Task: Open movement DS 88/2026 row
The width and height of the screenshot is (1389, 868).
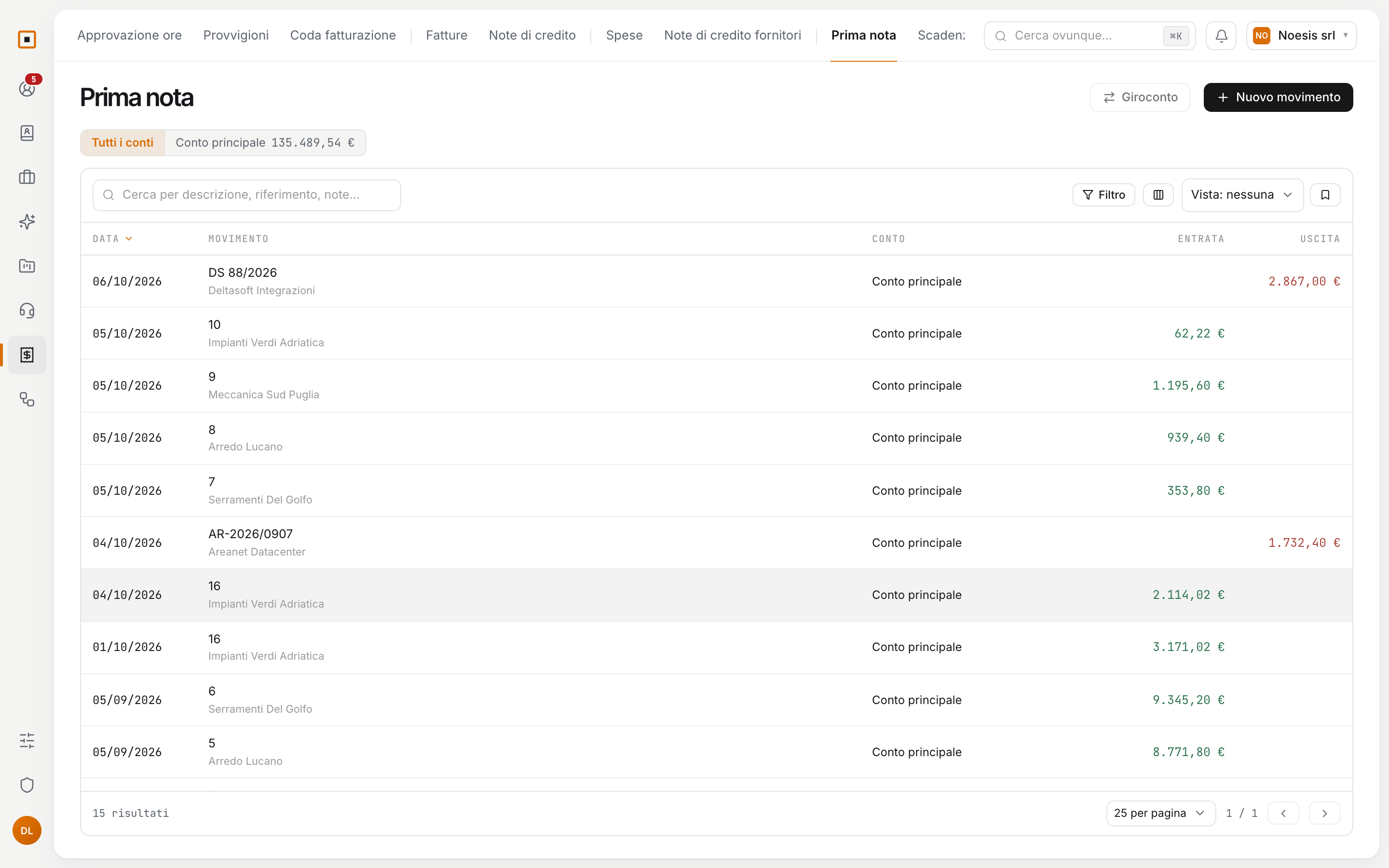Action: pyautogui.click(x=716, y=281)
